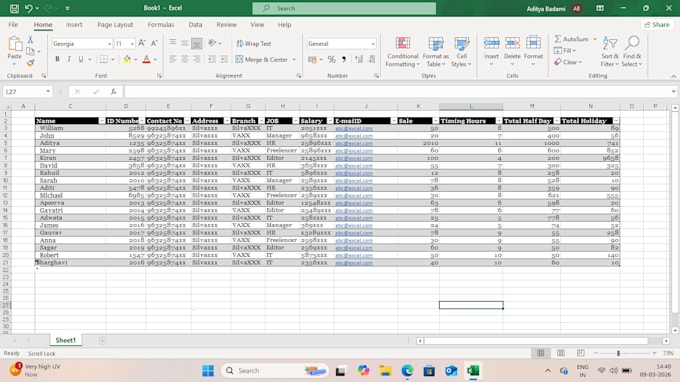680x382 pixels.
Task: Click the Increase Decimal icon
Action: 359,59
